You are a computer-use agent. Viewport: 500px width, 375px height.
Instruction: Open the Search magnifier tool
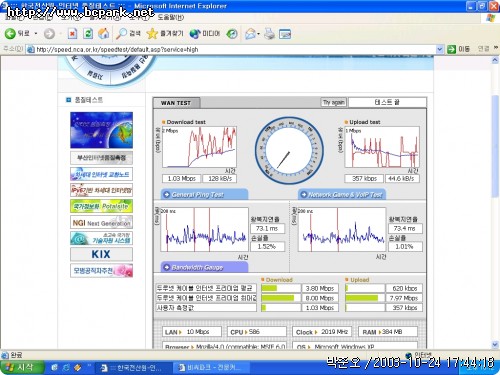tap(121, 33)
